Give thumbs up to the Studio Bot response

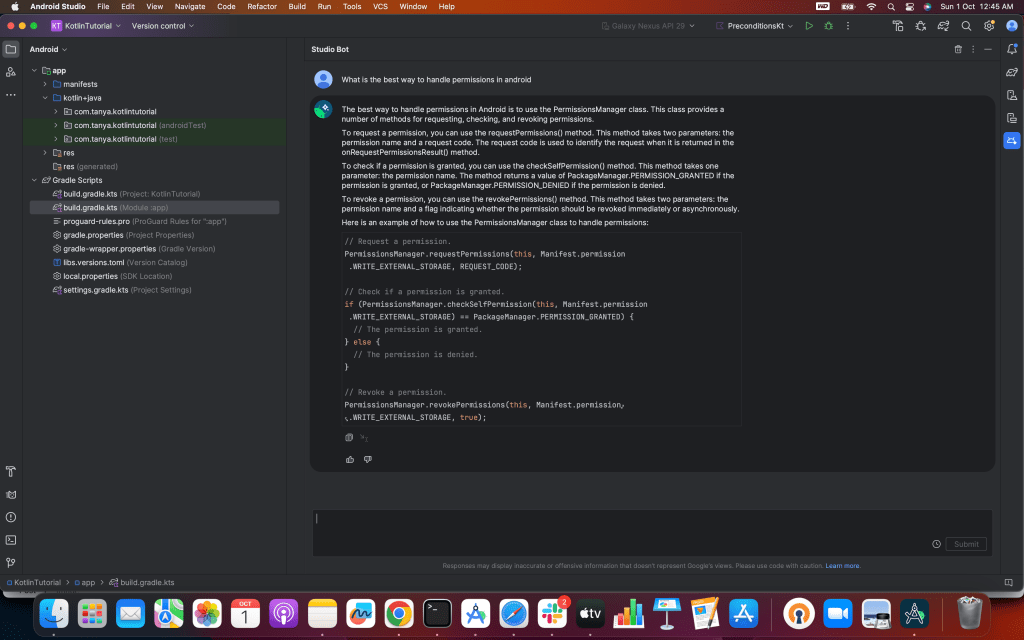pos(350,459)
